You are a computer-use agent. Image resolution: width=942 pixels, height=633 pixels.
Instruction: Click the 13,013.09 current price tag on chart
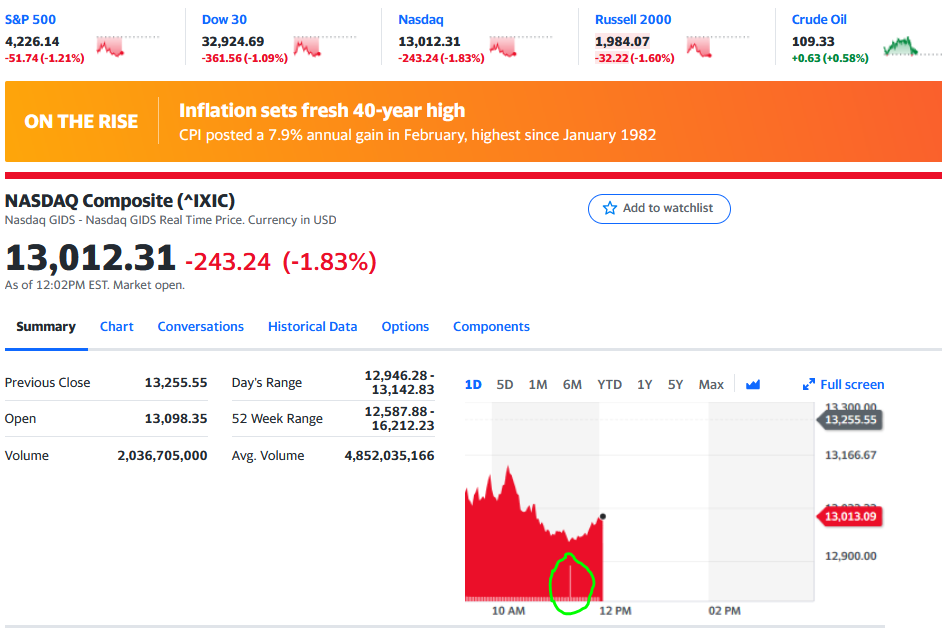pyautogui.click(x=849, y=516)
